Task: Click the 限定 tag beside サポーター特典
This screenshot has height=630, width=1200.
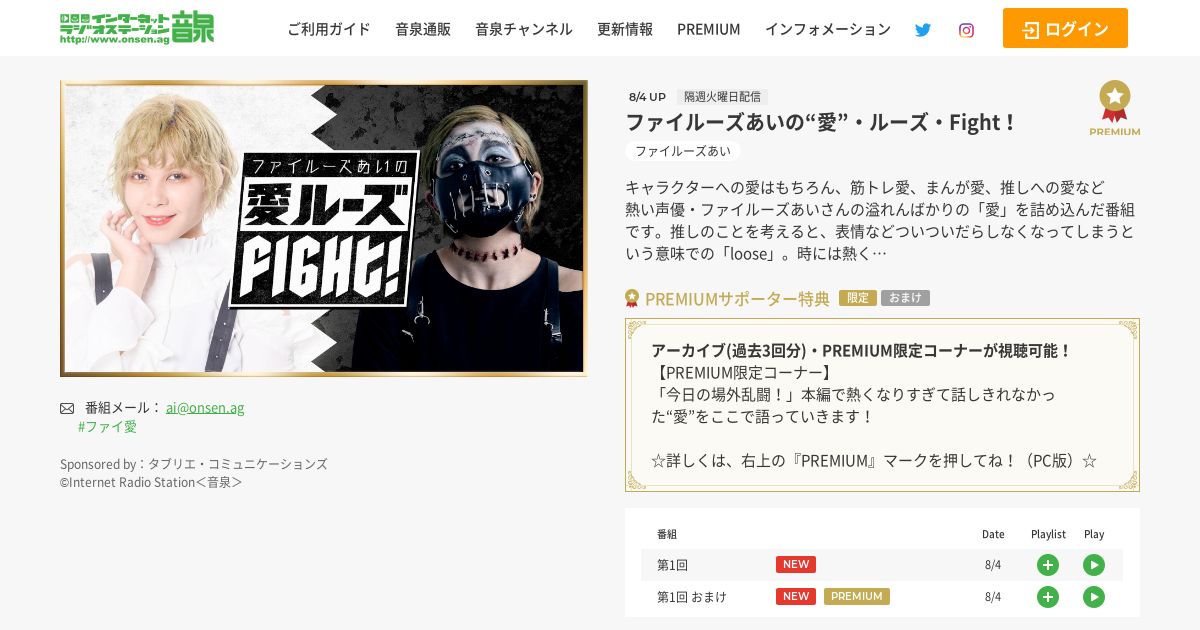Action: pos(858,298)
